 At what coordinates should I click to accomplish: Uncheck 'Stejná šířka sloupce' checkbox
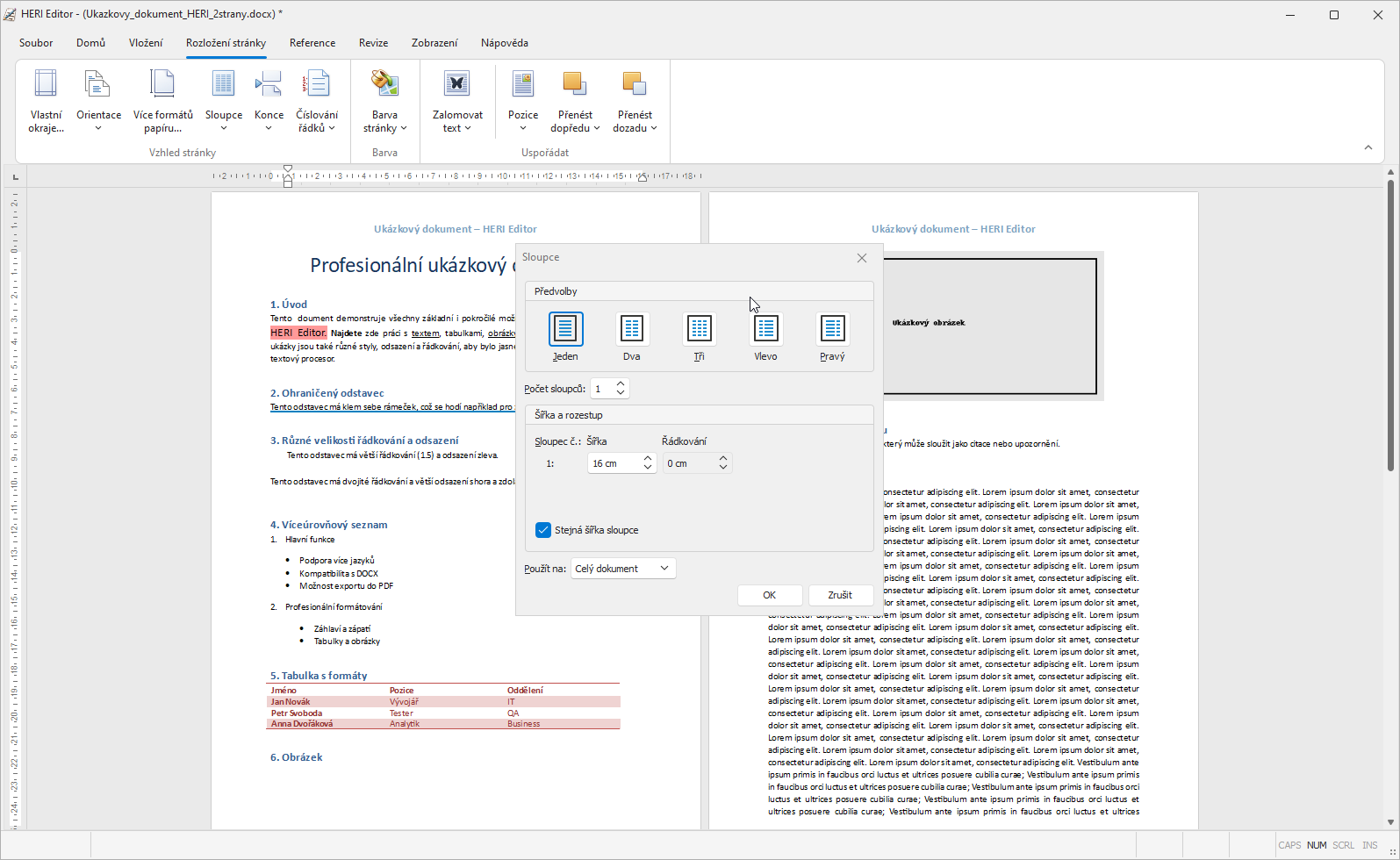pyautogui.click(x=543, y=530)
